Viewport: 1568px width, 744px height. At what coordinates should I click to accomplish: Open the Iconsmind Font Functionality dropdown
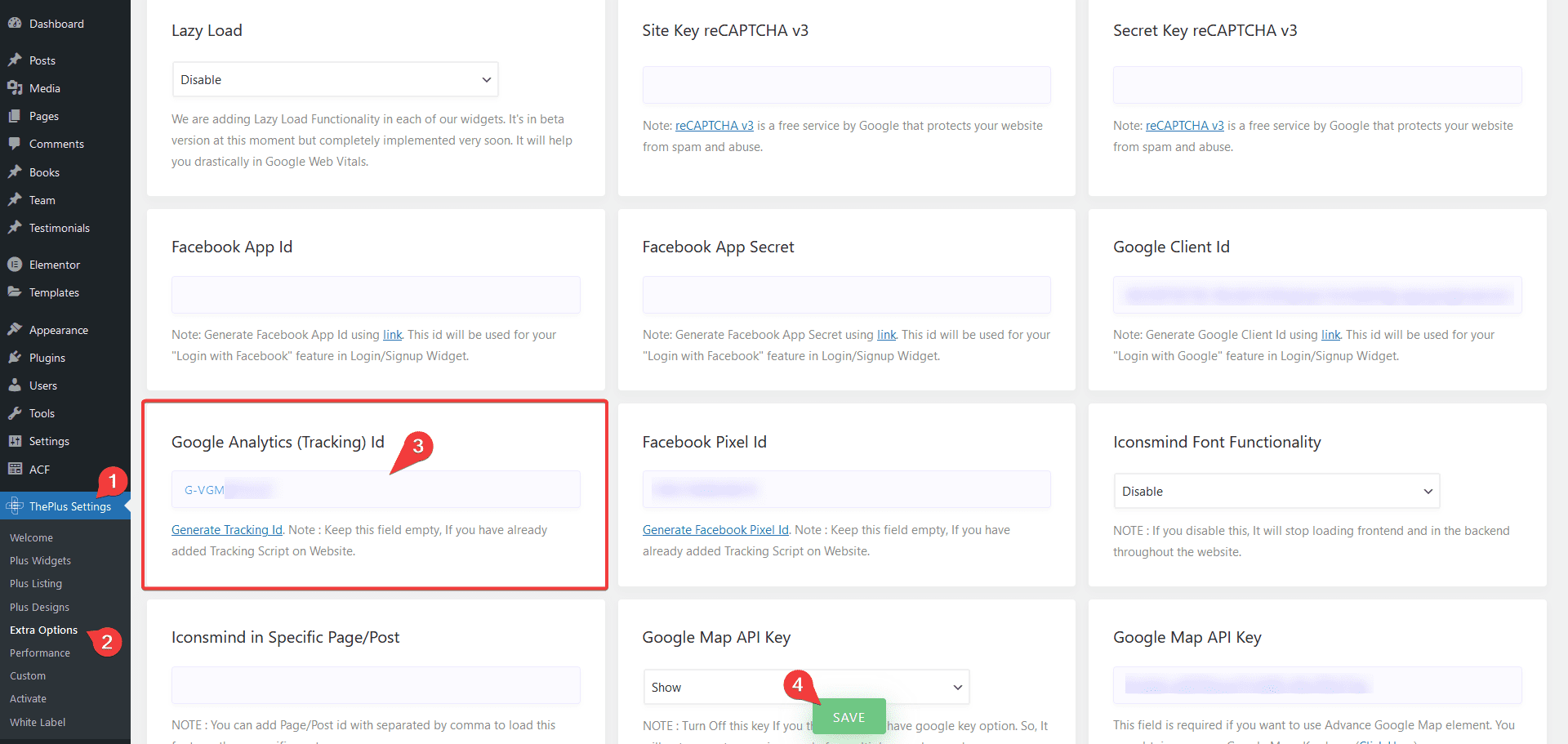point(1276,491)
